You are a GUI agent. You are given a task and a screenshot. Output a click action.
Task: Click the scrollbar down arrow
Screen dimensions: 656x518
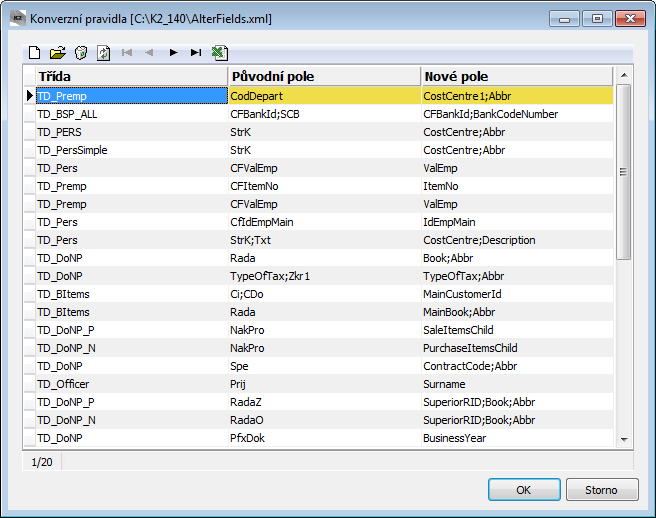click(x=624, y=439)
